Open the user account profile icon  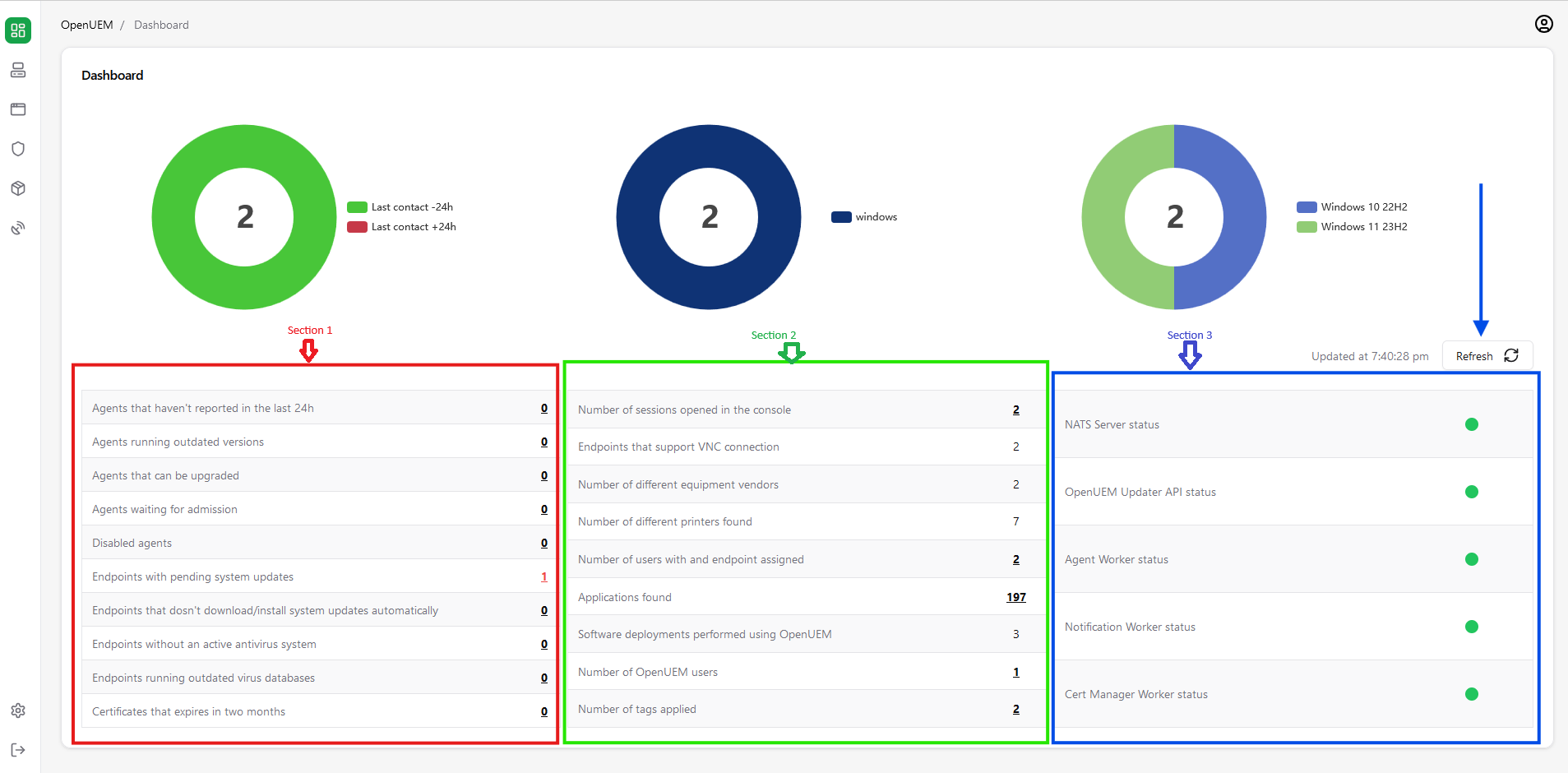pyautogui.click(x=1544, y=24)
